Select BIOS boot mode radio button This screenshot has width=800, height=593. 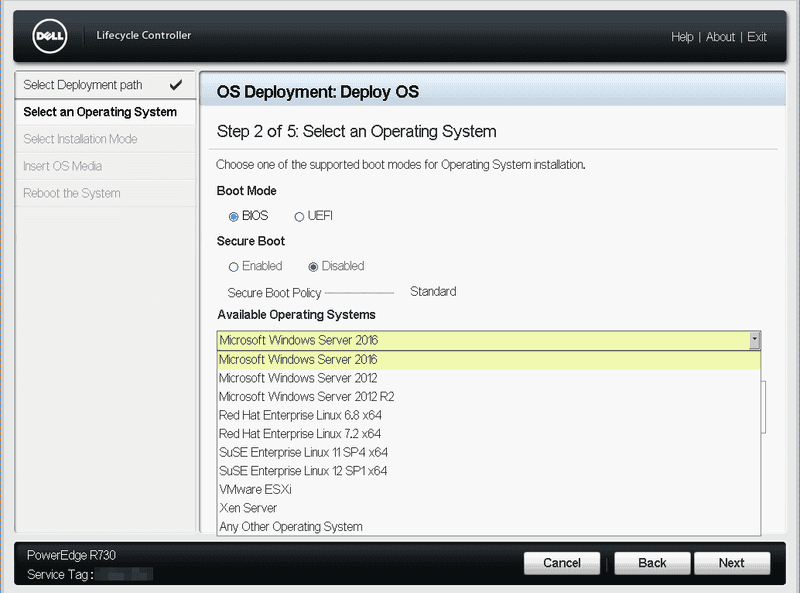point(234,216)
